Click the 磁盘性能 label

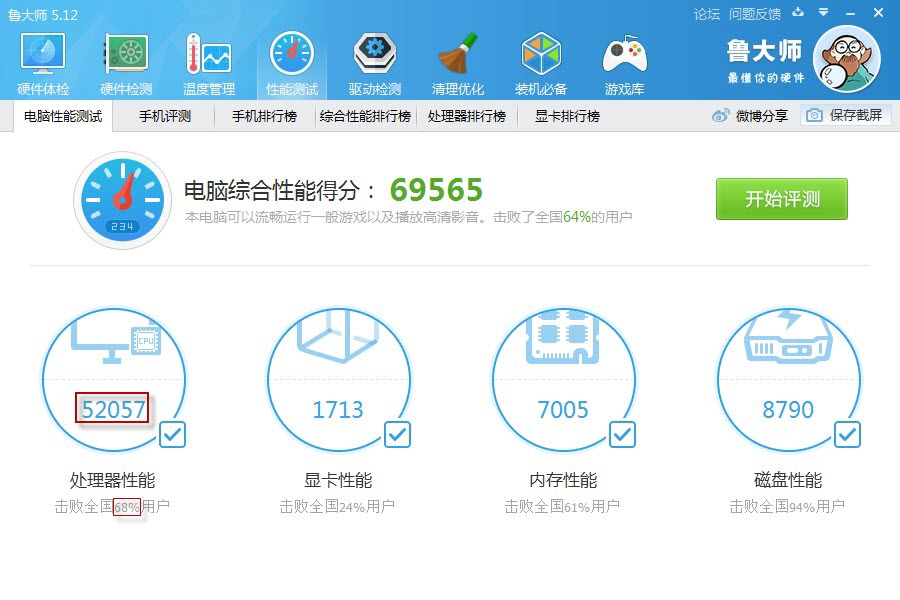[788, 480]
